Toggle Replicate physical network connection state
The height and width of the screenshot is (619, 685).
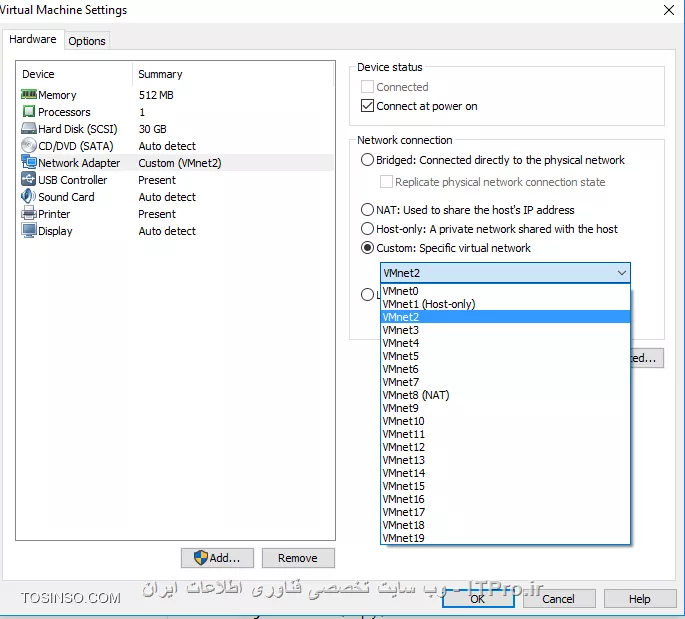point(386,182)
